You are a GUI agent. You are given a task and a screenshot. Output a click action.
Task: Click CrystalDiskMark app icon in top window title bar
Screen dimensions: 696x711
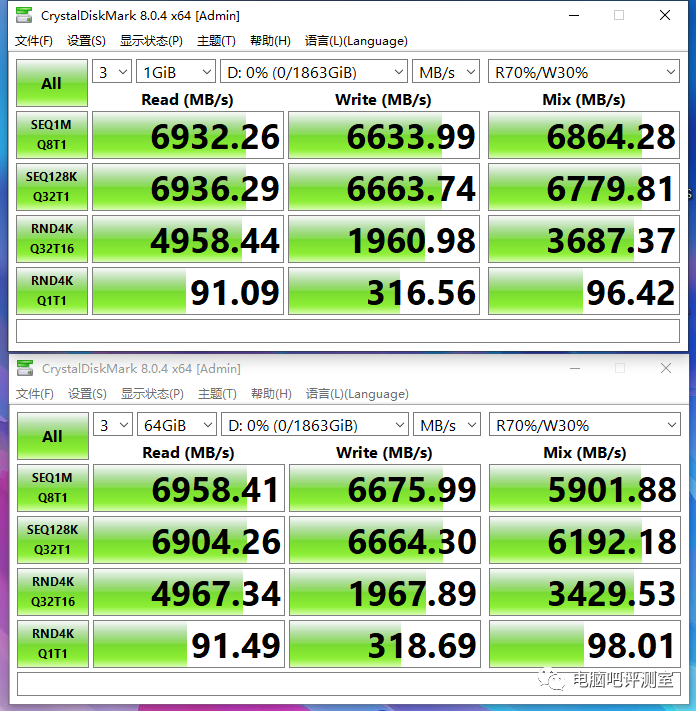click(24, 15)
